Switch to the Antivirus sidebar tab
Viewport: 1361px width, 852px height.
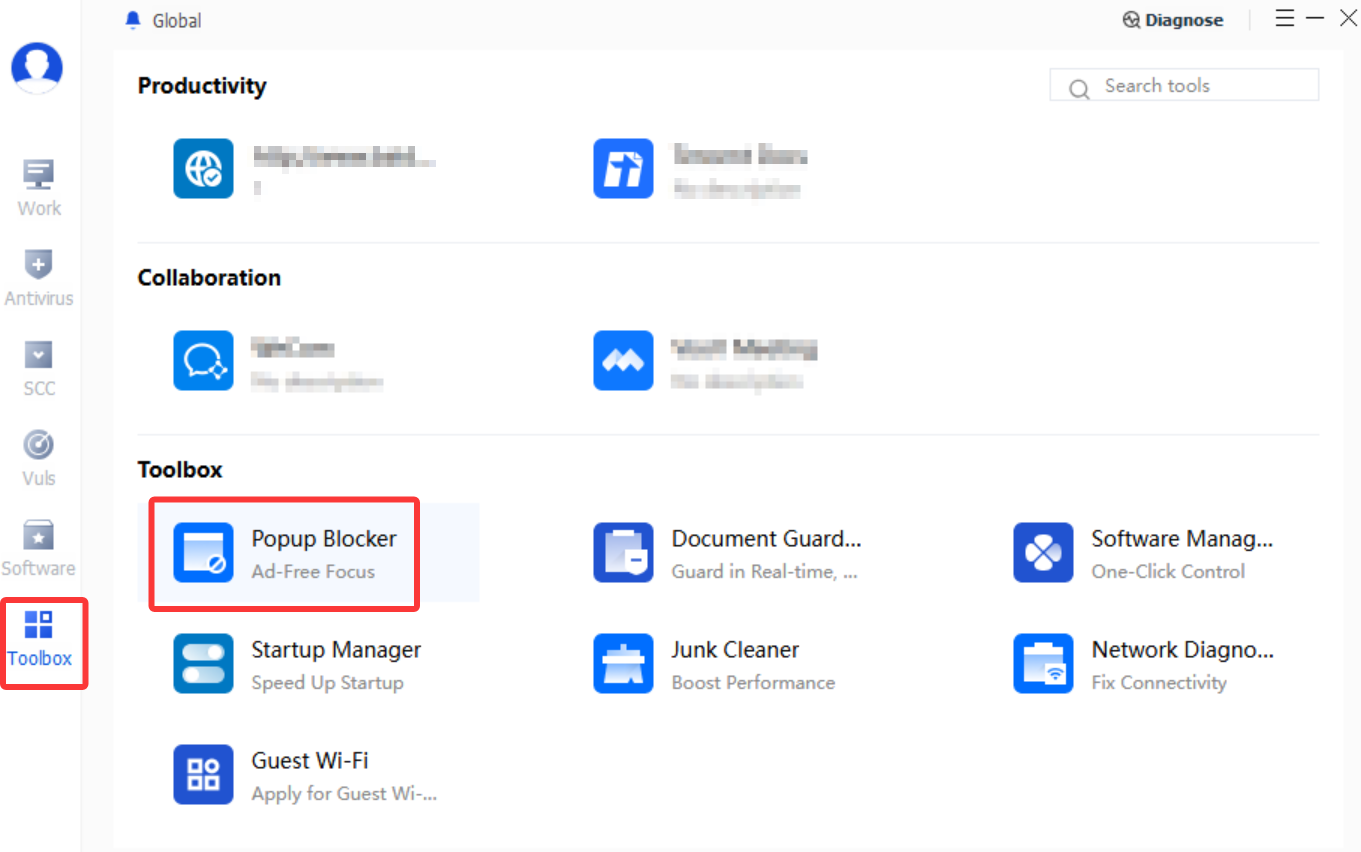(39, 278)
